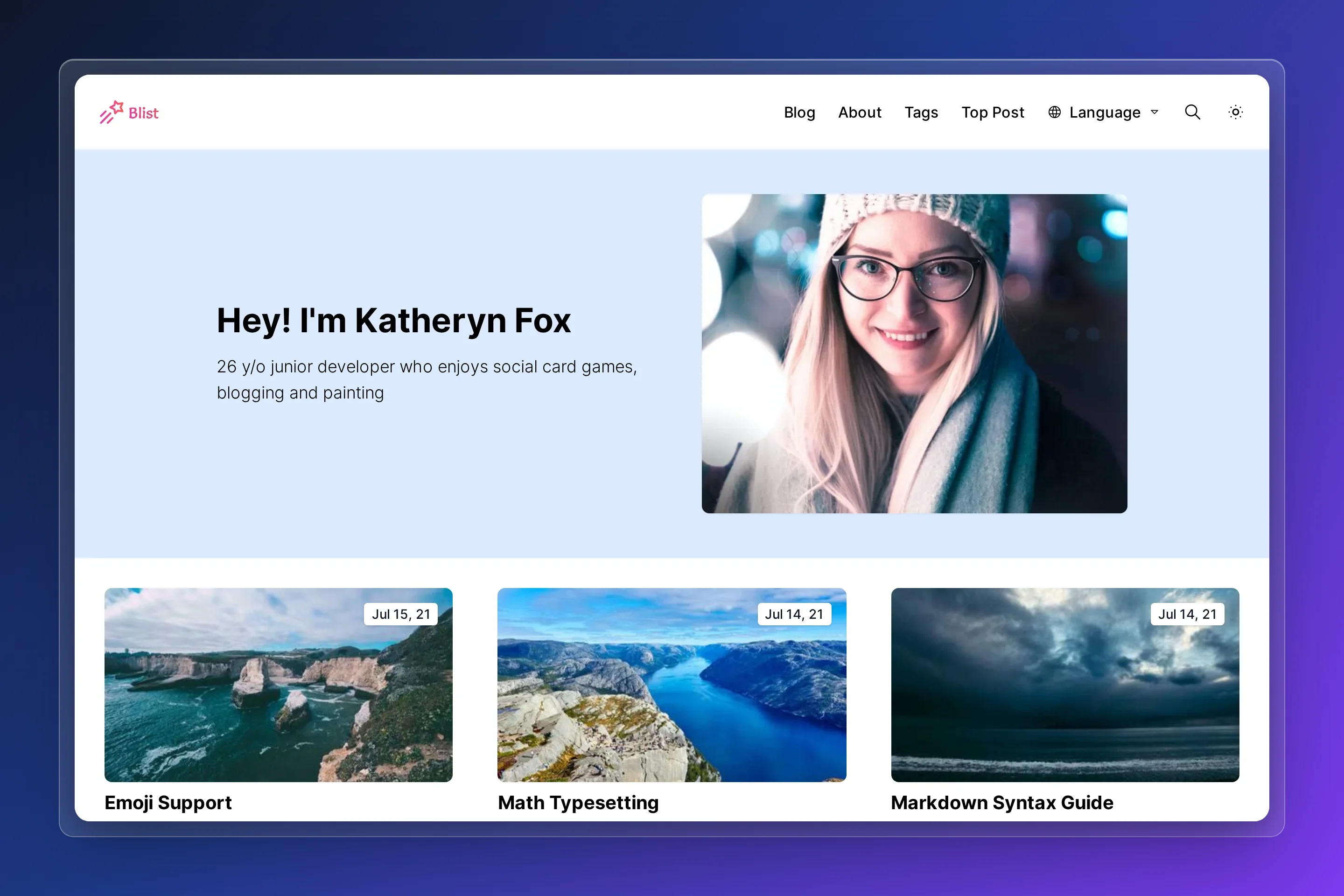
Task: Open the Blog menu item
Action: pyautogui.click(x=799, y=112)
